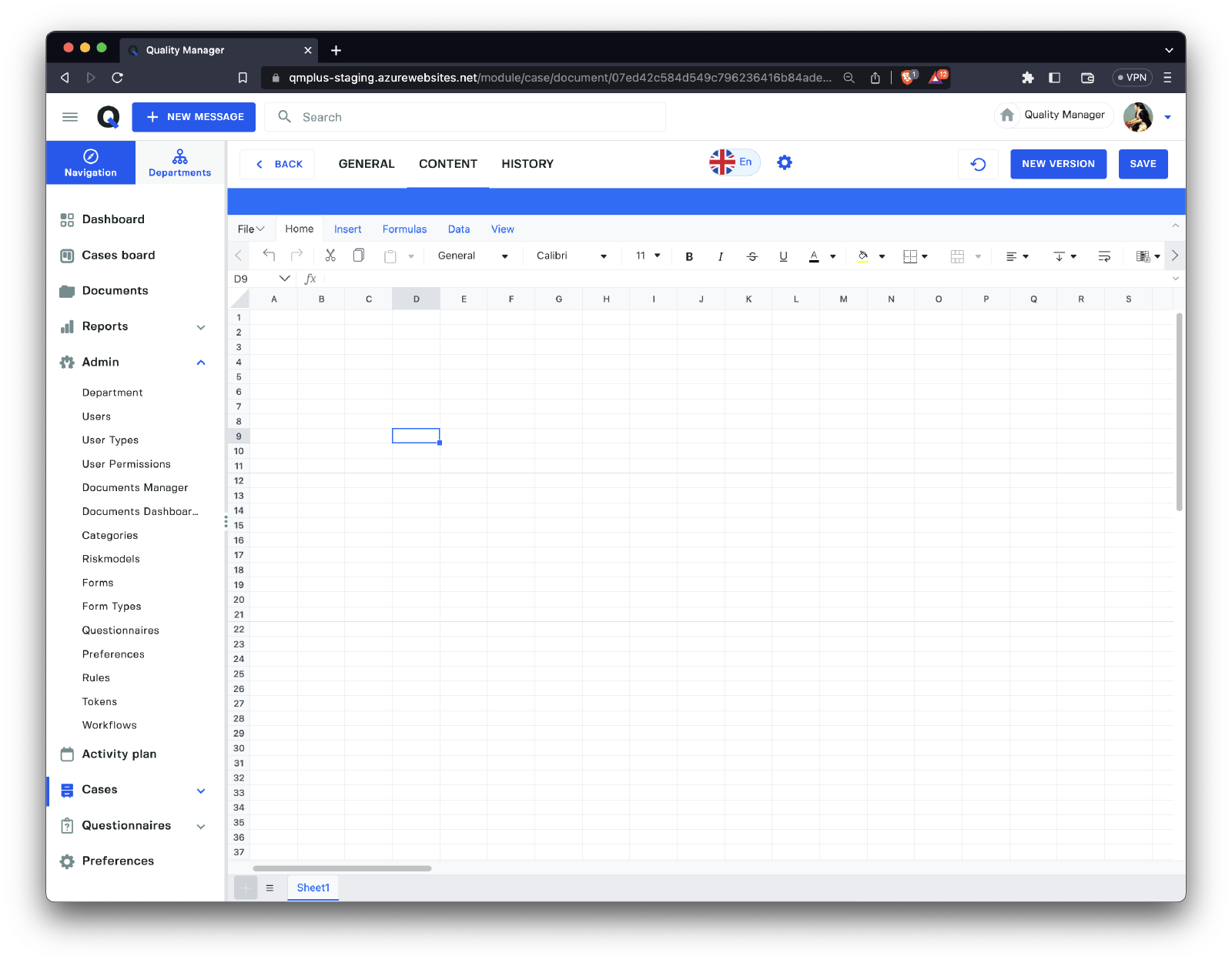The height and width of the screenshot is (963, 1232).
Task: Toggle bold formatting
Action: tap(689, 256)
